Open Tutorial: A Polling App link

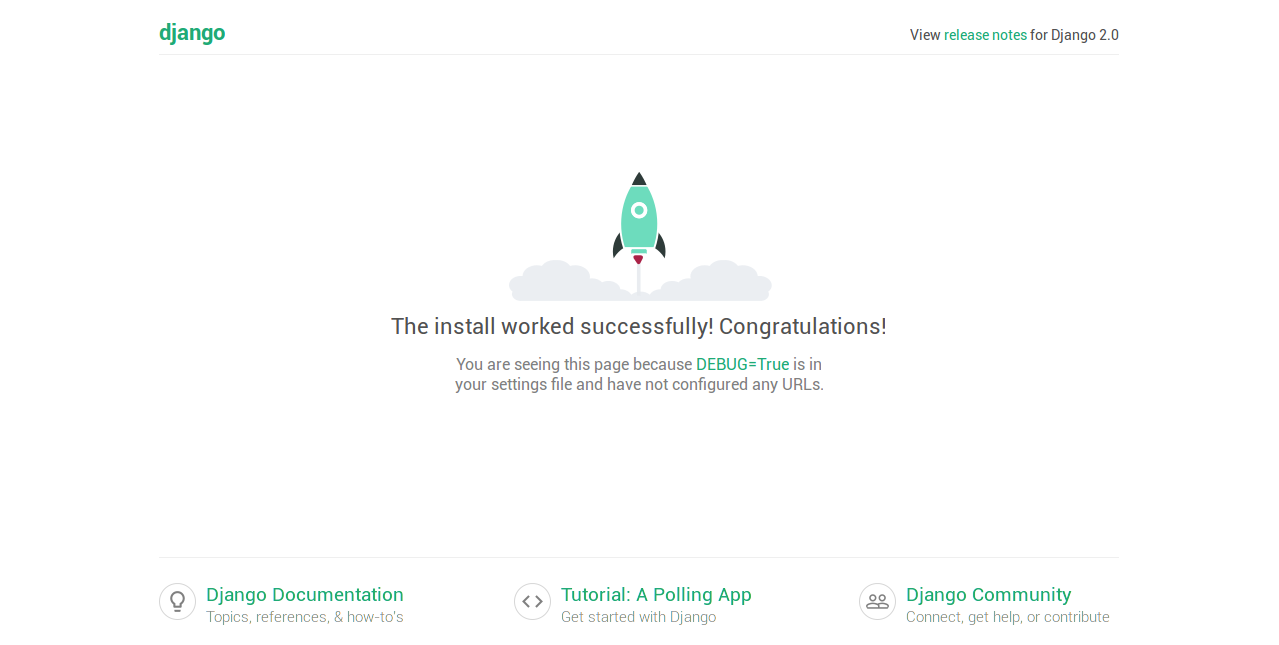(656, 595)
